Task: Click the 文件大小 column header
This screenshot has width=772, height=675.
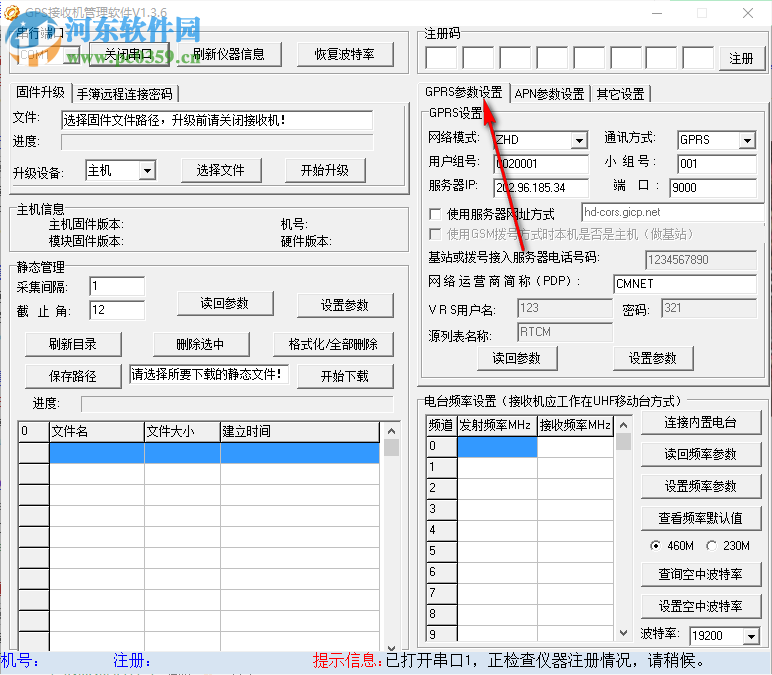Action: 182,432
